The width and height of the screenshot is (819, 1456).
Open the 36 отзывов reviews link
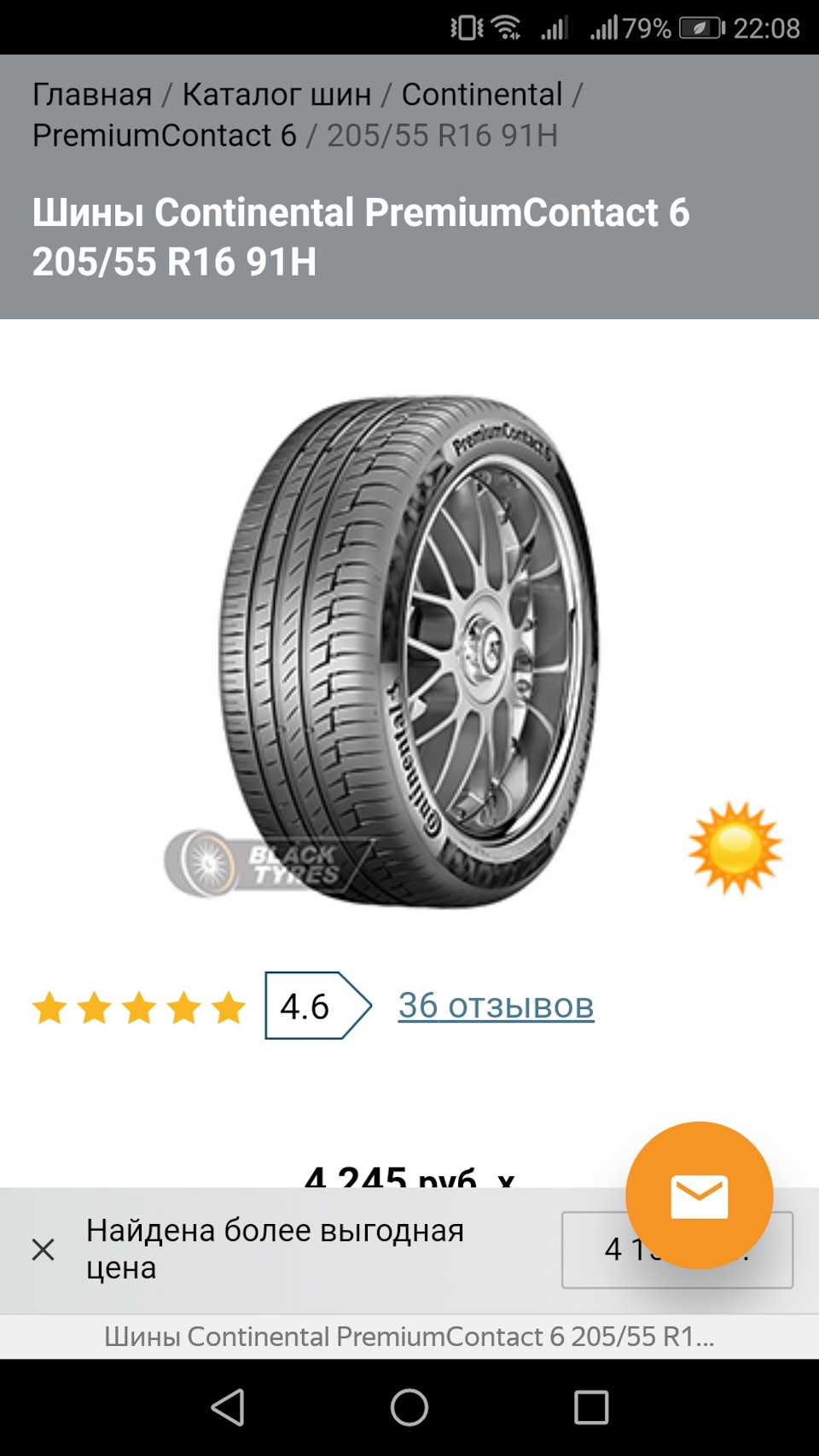(496, 1006)
